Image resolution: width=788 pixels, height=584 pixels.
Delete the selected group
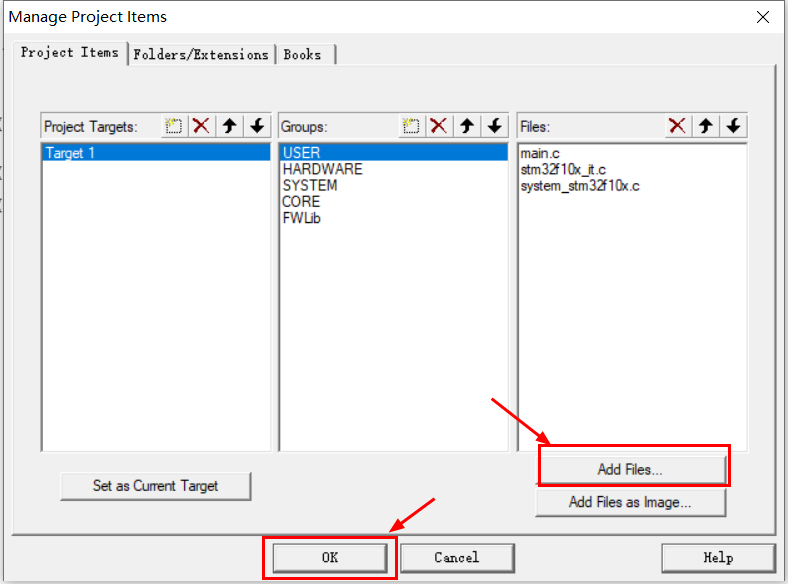439,126
